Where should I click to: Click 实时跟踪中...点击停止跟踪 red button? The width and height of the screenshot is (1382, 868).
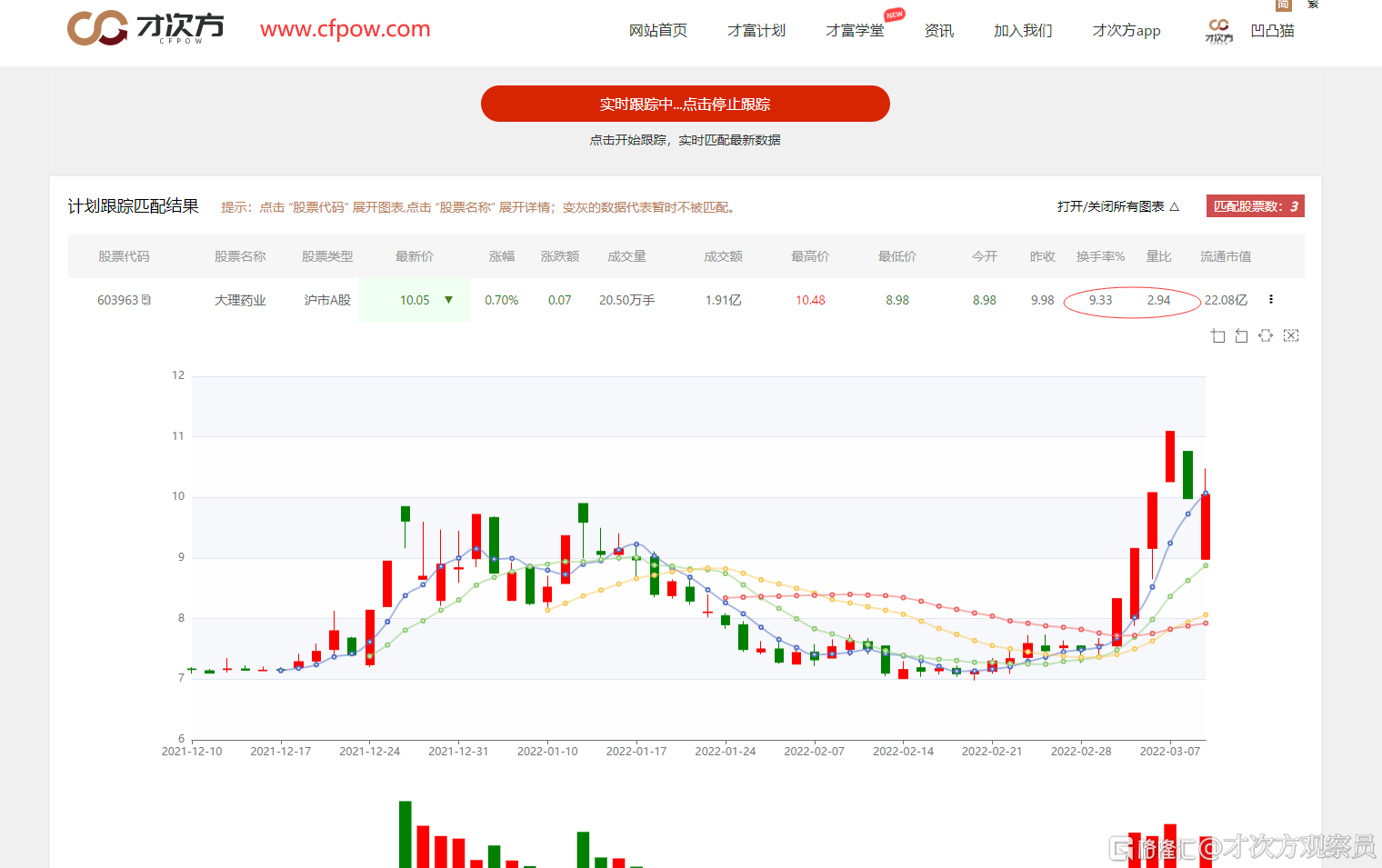686,104
